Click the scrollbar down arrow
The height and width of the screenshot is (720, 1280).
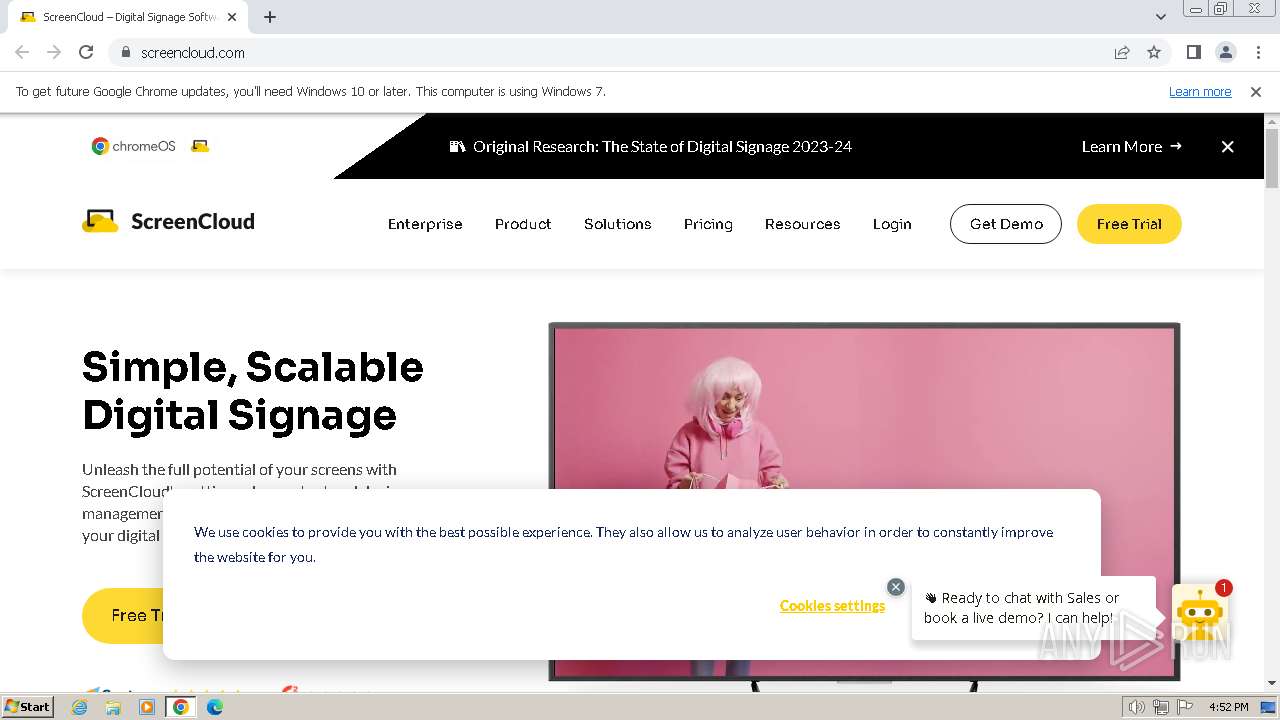(1272, 683)
